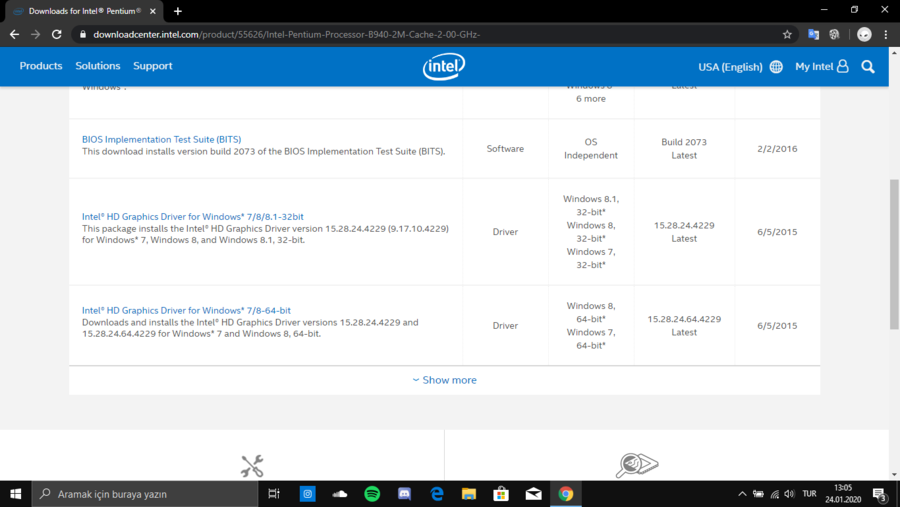Click Software type cell in BITS row
Image resolution: width=900 pixels, height=507 pixels.
pos(505,148)
